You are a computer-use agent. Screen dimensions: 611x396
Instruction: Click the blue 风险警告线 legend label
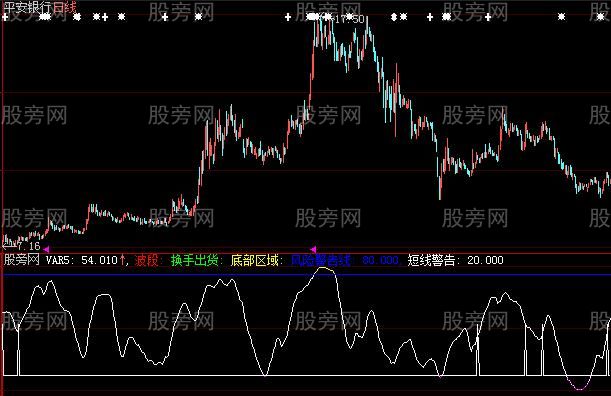point(322,260)
